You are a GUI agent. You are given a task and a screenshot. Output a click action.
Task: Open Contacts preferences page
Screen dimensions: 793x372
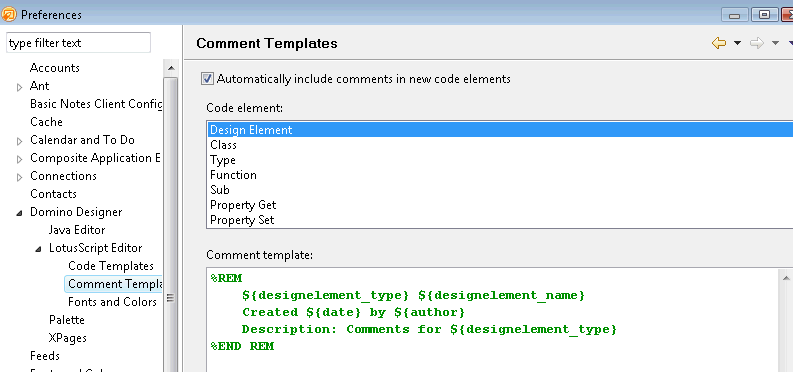(53, 194)
